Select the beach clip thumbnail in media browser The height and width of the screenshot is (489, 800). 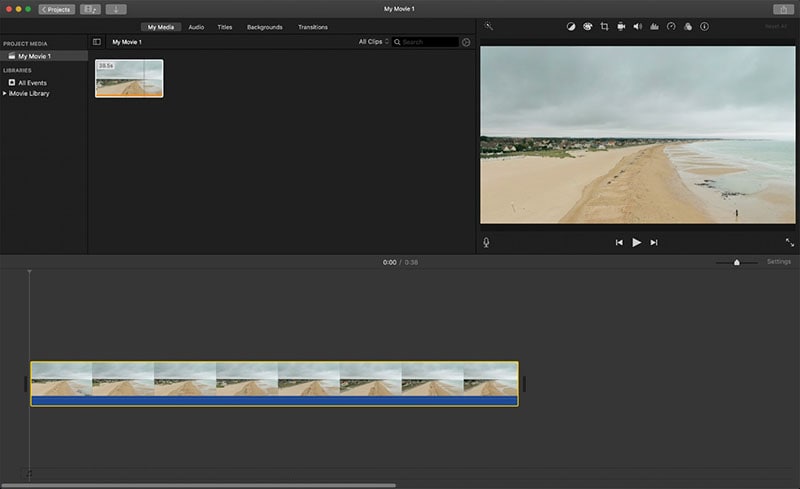click(x=129, y=78)
